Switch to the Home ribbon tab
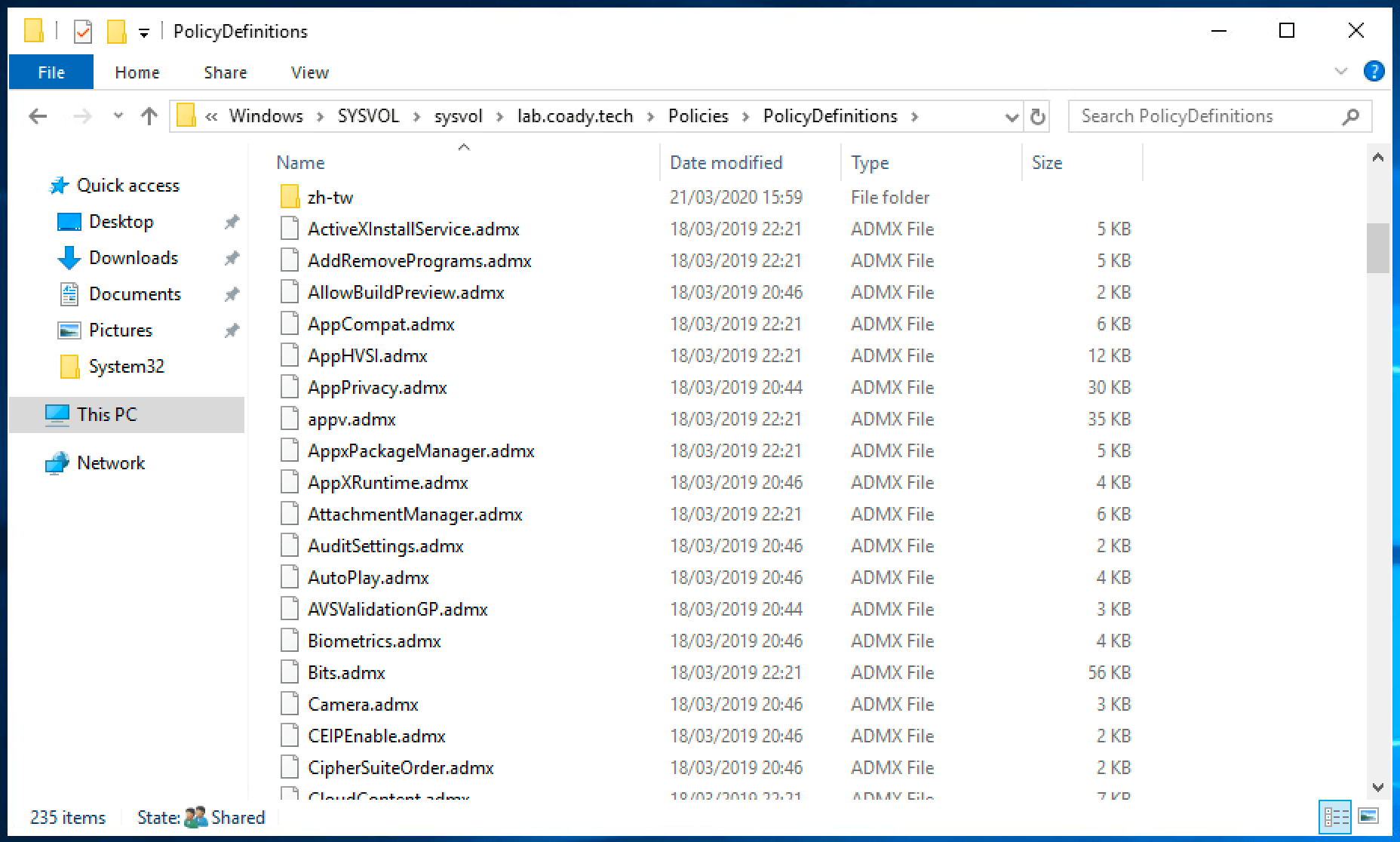 [x=137, y=72]
